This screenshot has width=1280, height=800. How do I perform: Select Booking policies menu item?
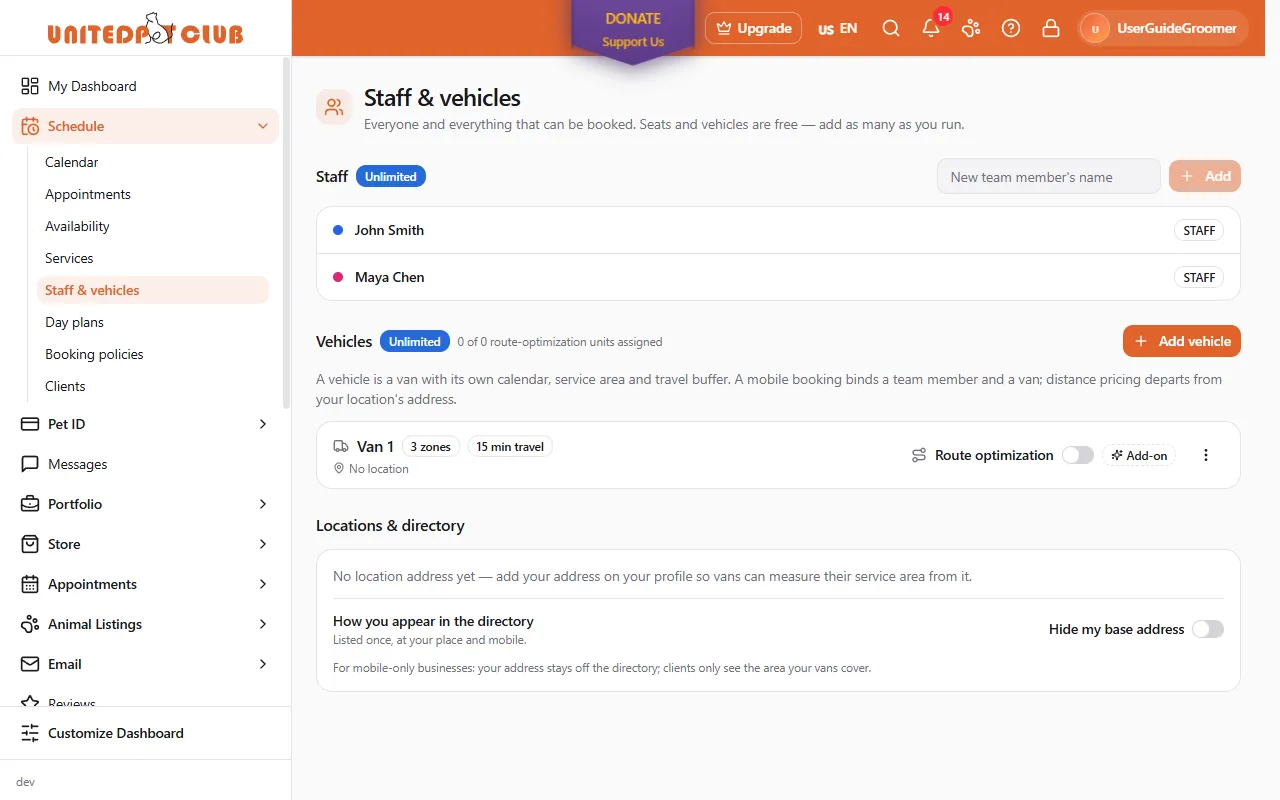coord(94,354)
